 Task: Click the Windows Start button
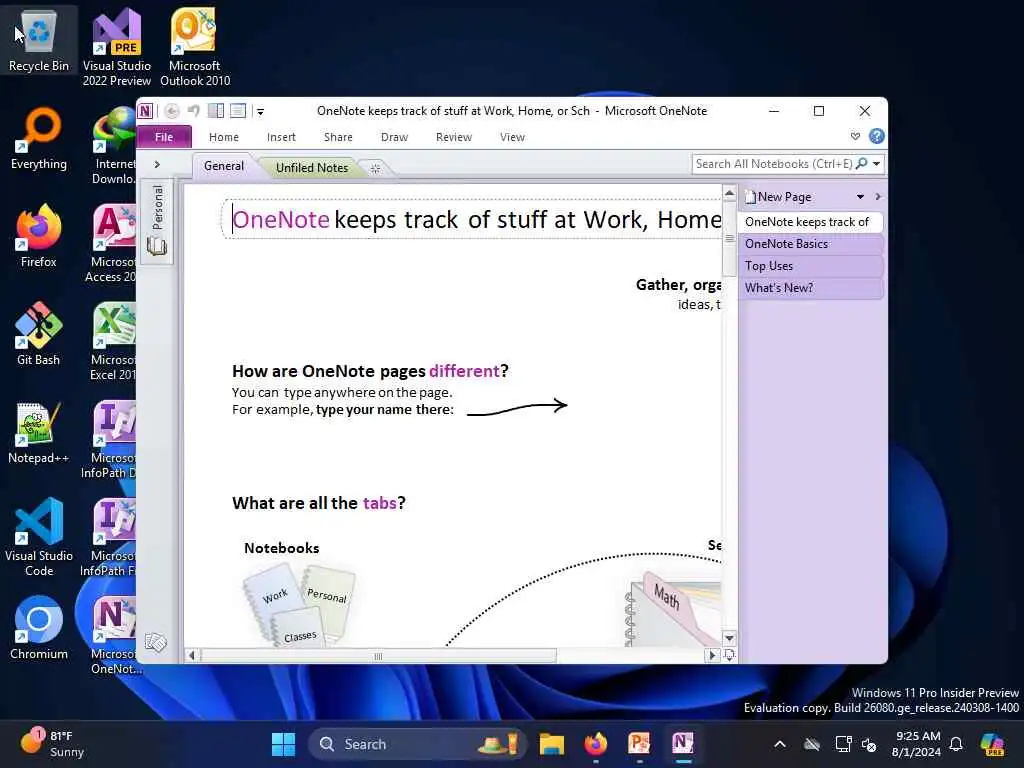point(283,744)
